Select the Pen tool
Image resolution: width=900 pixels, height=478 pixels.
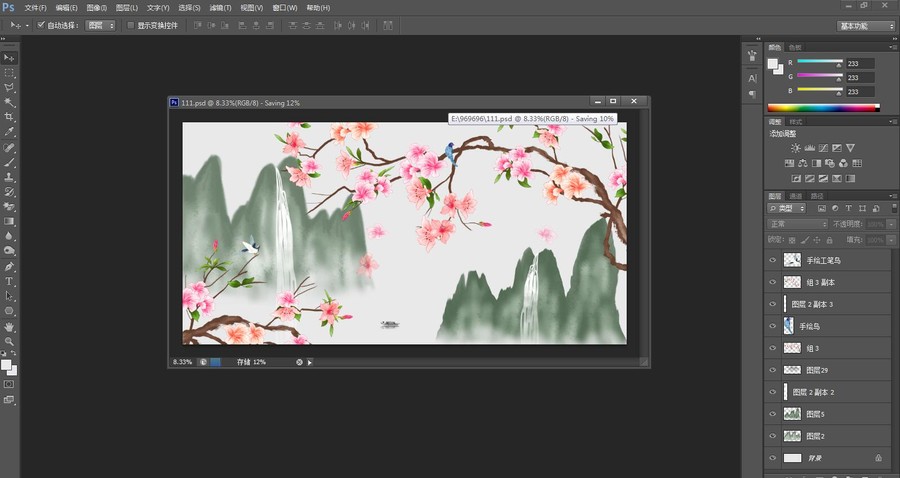click(x=9, y=267)
